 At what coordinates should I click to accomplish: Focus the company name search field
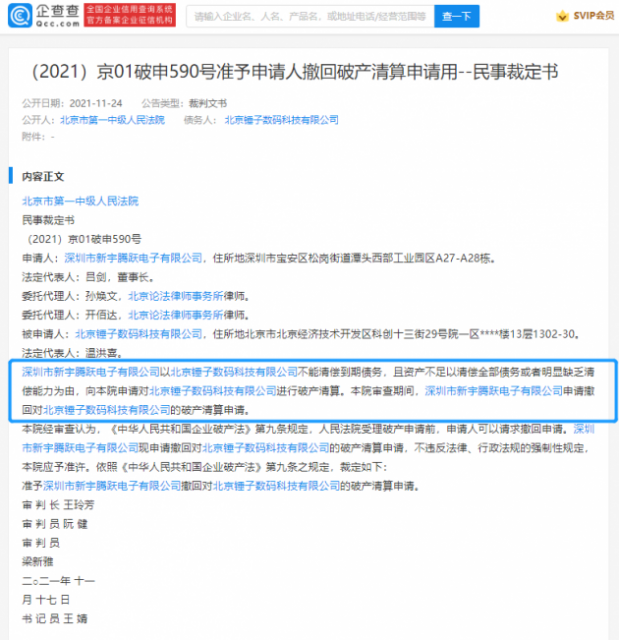point(310,16)
